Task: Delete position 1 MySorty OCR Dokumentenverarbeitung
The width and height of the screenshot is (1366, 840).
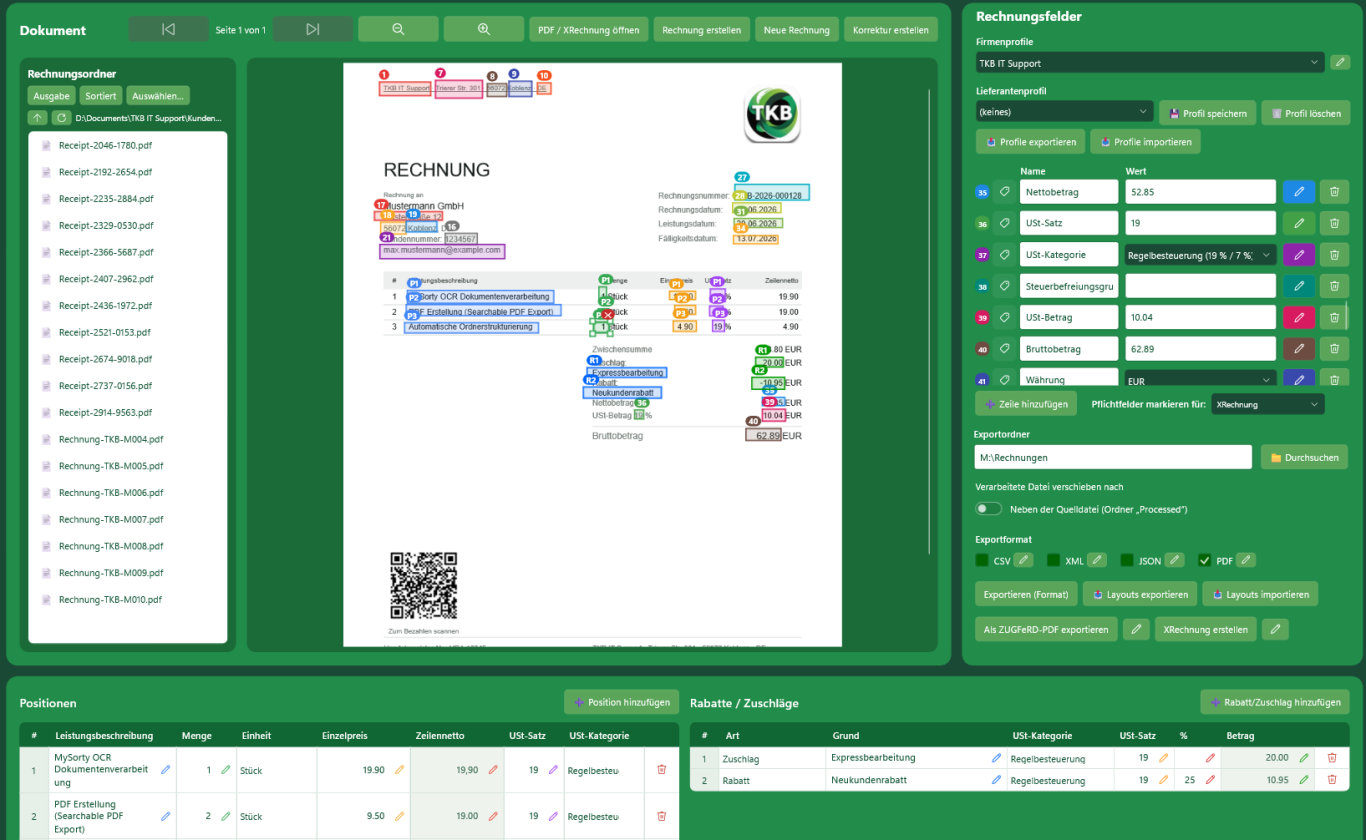Action: 661,770
